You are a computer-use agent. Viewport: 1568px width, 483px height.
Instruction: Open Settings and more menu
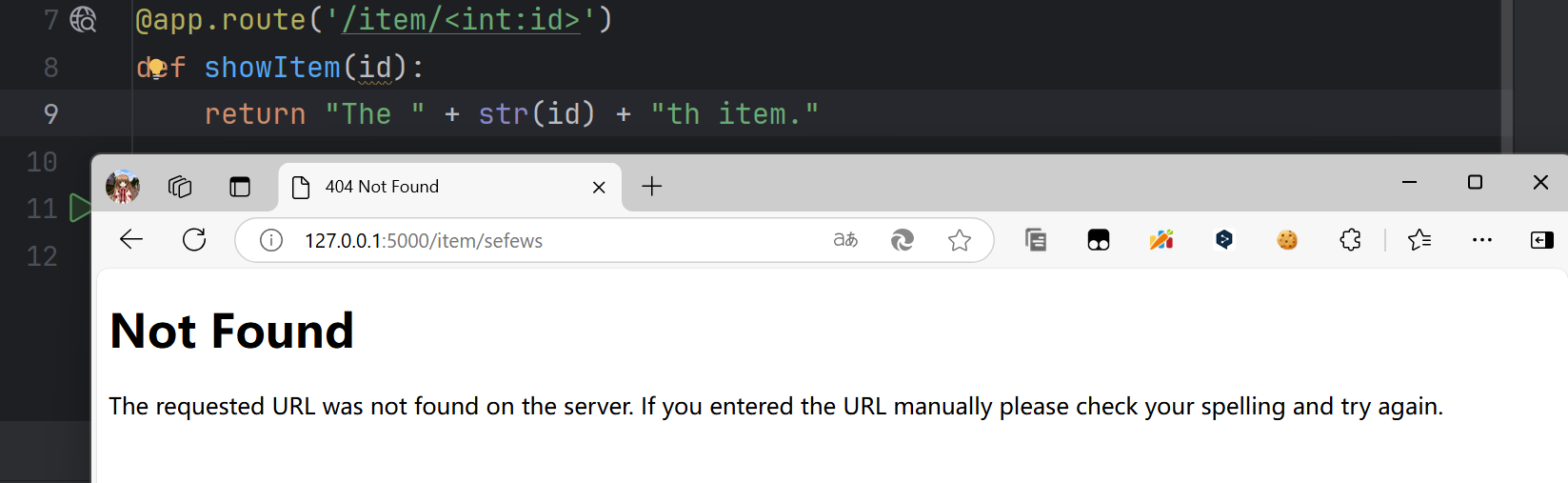tap(1482, 240)
